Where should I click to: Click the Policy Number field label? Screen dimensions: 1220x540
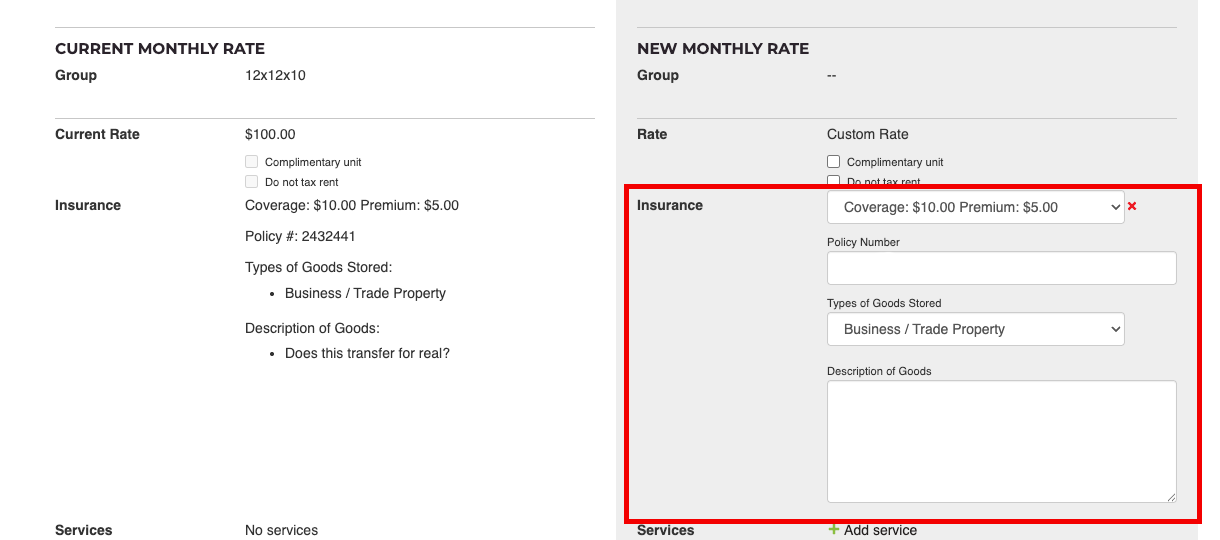coord(863,242)
